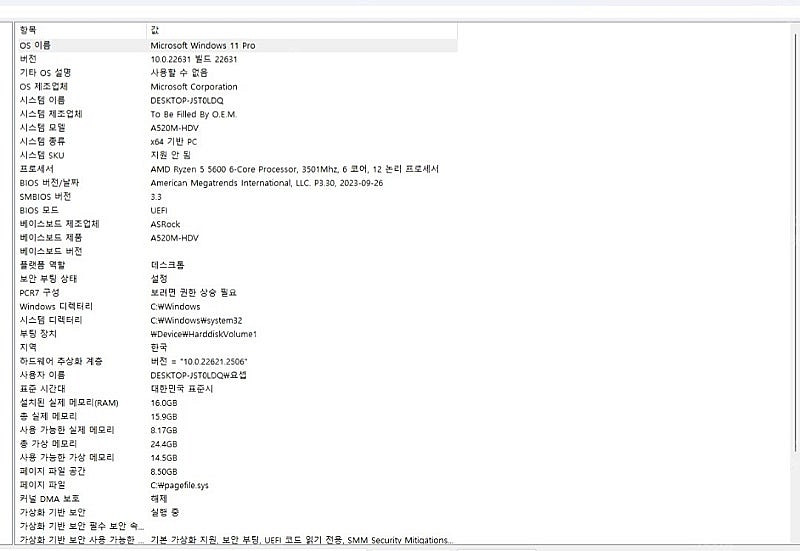This screenshot has width=800, height=551.
Task: Select the 총 가상 메모리 row label
Action: tap(48, 444)
